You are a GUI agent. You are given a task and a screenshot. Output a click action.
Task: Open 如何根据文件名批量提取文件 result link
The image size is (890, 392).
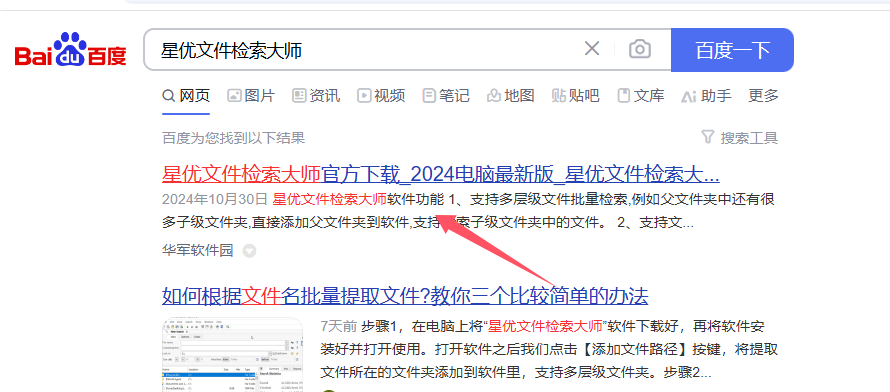tap(405, 296)
